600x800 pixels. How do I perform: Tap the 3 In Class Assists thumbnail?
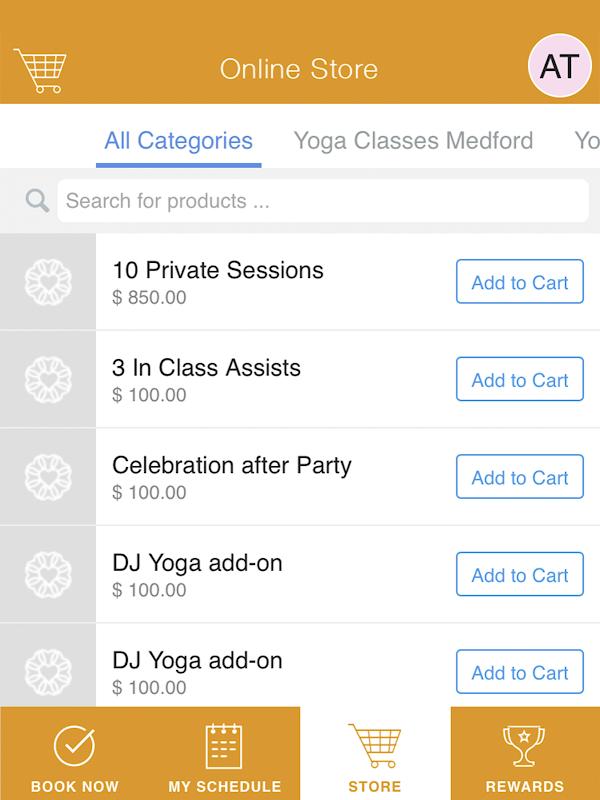[x=48, y=380]
